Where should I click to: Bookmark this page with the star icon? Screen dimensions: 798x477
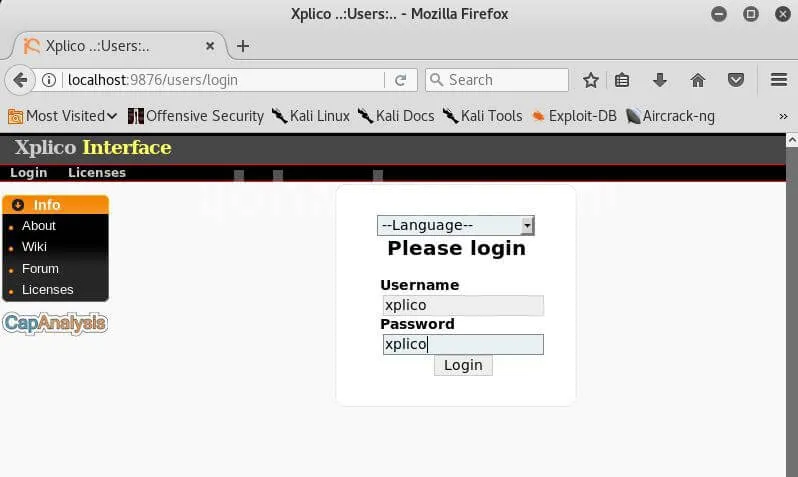tap(590, 80)
